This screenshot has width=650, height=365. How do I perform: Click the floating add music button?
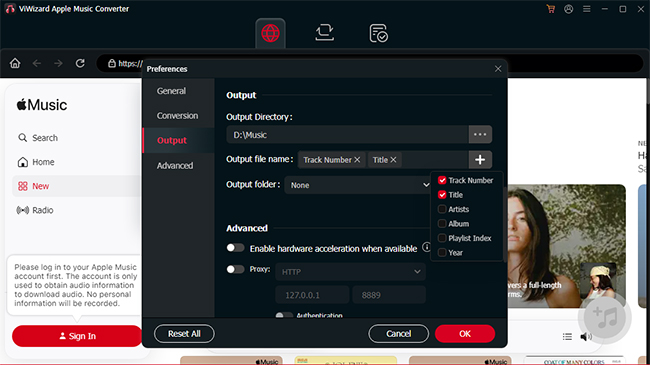coord(605,317)
